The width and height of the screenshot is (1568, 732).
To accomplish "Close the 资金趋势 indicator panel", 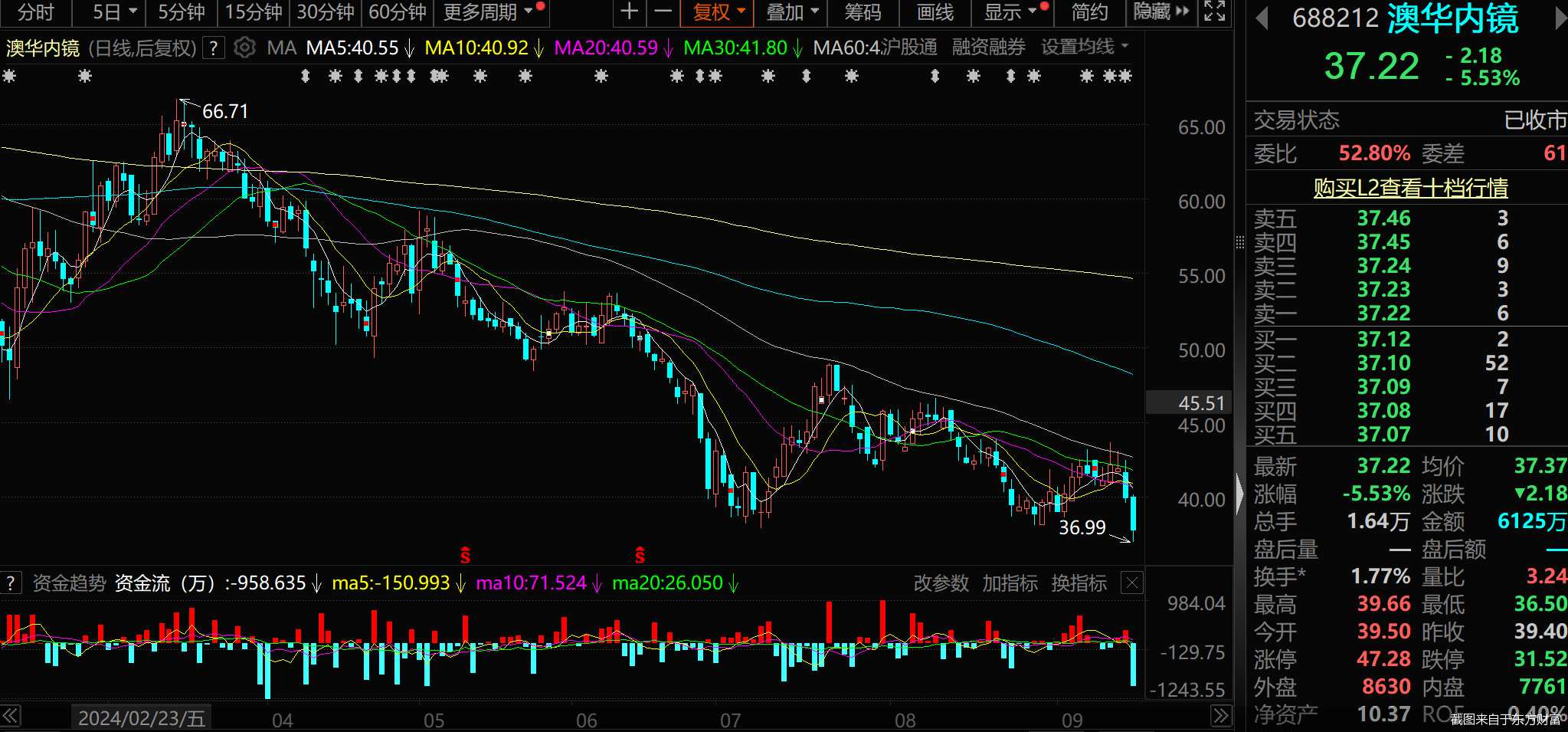I will [1132, 583].
